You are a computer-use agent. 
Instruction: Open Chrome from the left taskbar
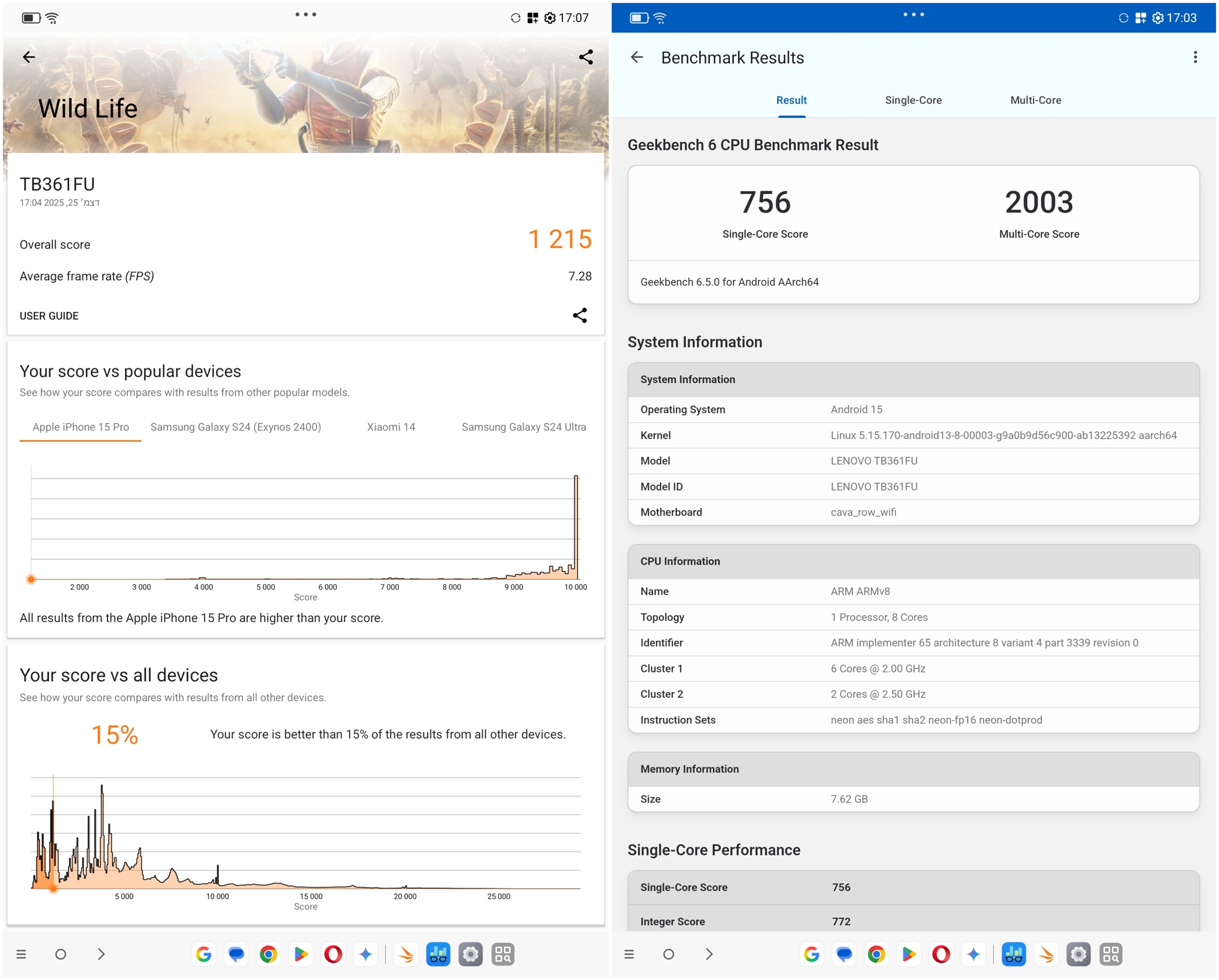(x=268, y=954)
